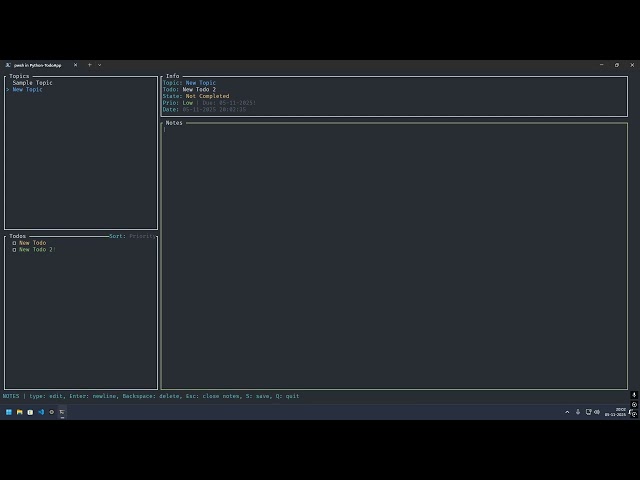Image resolution: width=640 pixels, height=480 pixels.
Task: Click the Topic: New Topic line in Info
Action: [189, 83]
